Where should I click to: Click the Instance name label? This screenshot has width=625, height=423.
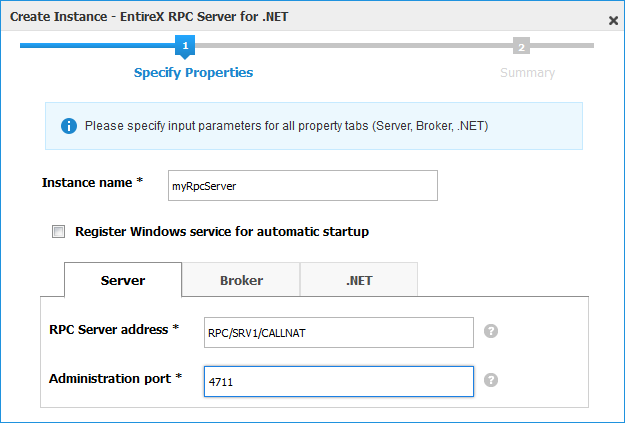click(x=92, y=183)
